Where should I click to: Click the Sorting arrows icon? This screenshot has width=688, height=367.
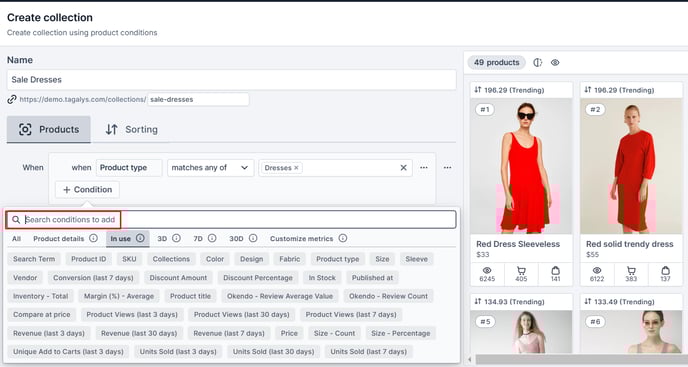[111, 130]
